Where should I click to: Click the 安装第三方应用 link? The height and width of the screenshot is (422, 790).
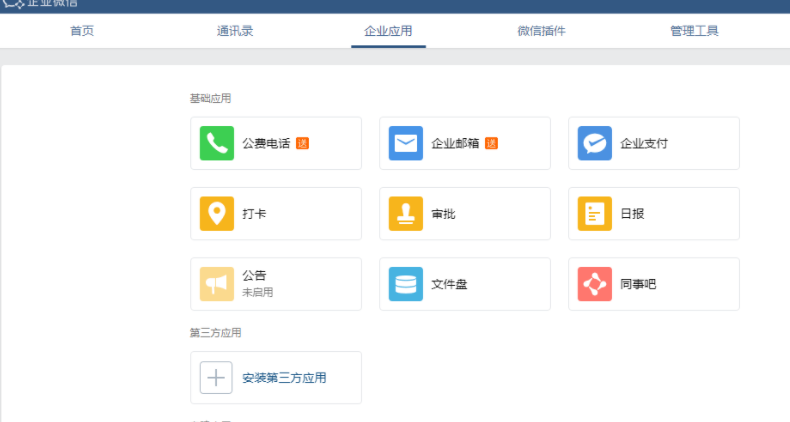284,378
